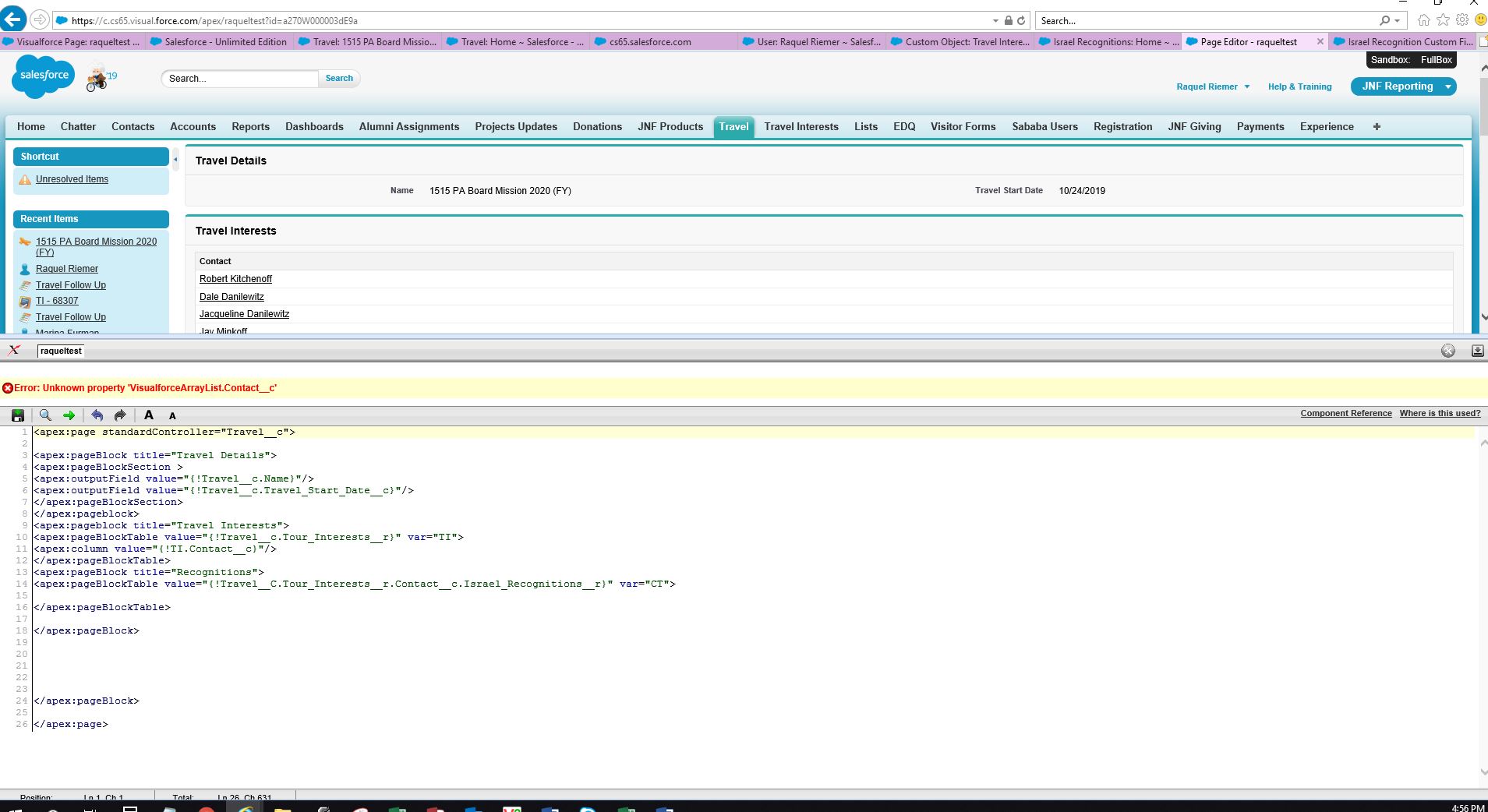Viewport: 1488px width, 812px height.
Task: Open recent item 1515 PA Board Mission 2020
Action: point(96,246)
